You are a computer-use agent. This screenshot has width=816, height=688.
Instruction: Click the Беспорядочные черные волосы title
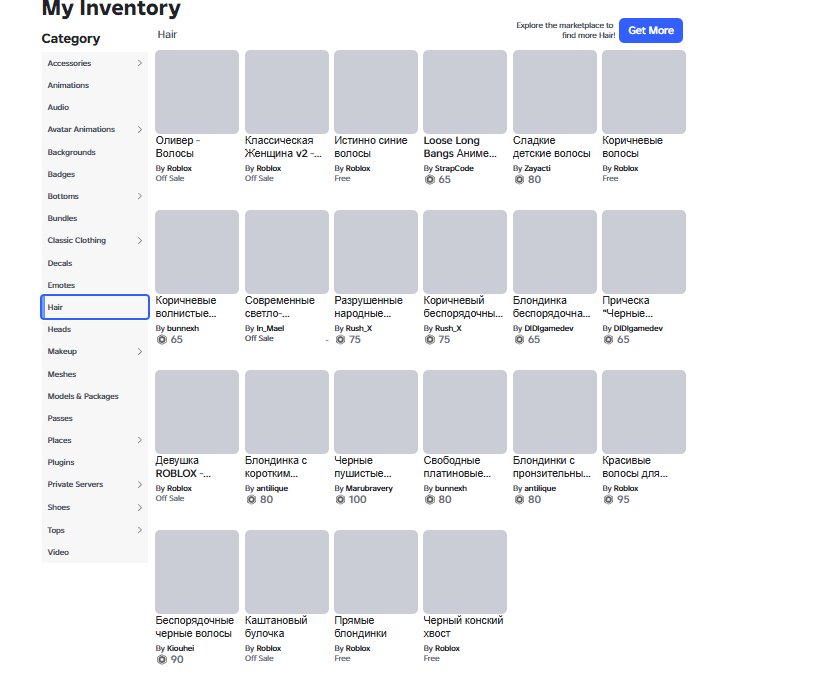click(195, 627)
